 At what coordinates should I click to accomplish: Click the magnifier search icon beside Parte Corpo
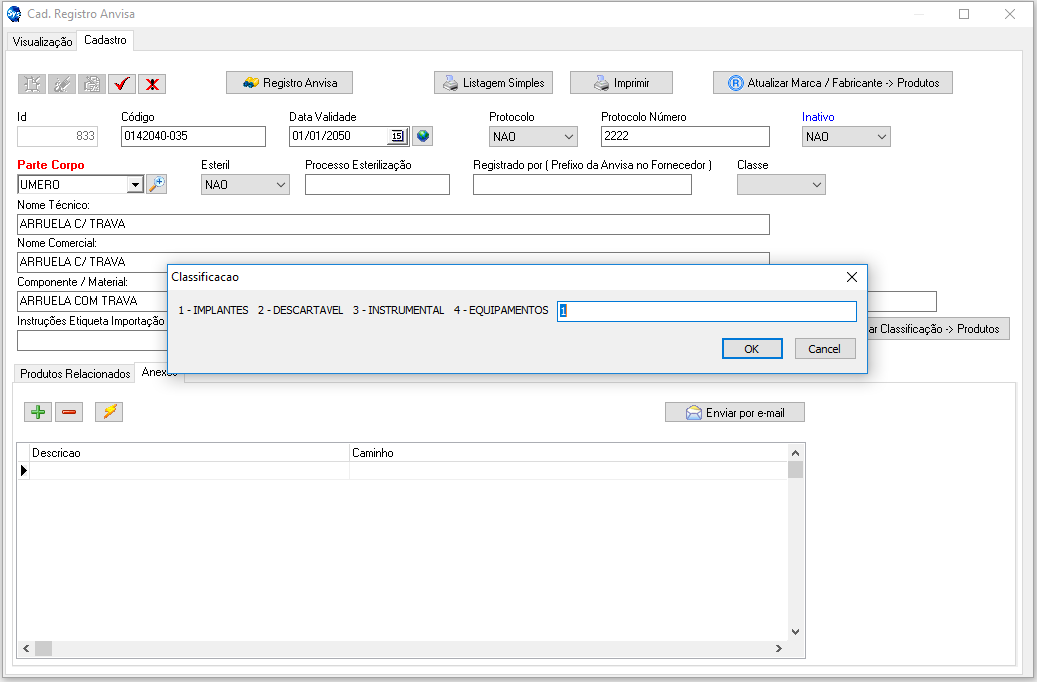157,184
